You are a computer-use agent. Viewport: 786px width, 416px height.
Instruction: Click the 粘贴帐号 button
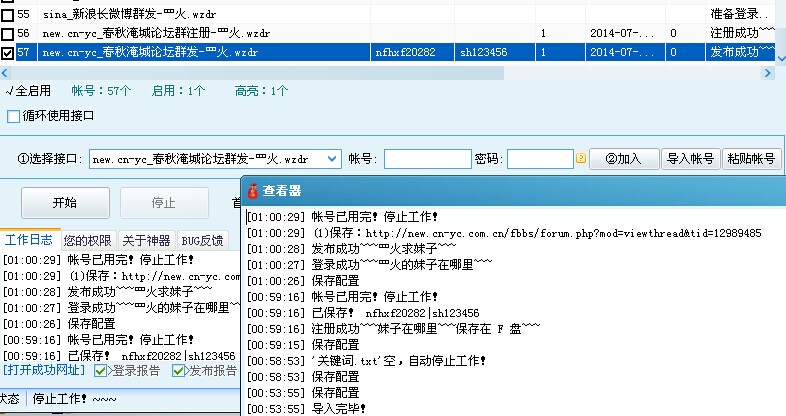[x=751, y=159]
